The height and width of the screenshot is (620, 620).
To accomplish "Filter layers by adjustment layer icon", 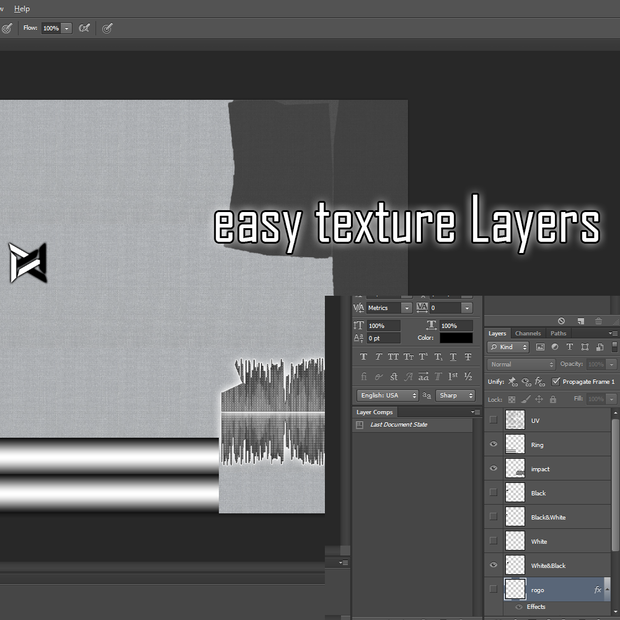I will click(x=555, y=347).
